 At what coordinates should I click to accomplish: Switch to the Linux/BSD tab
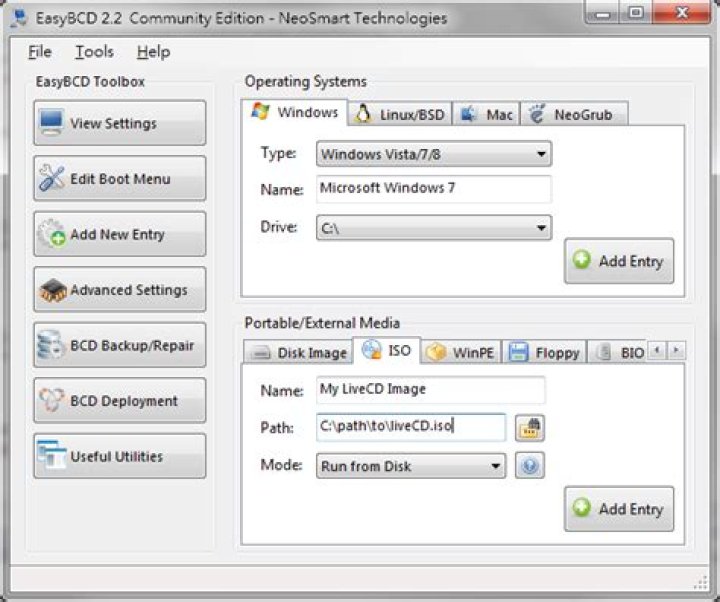400,114
